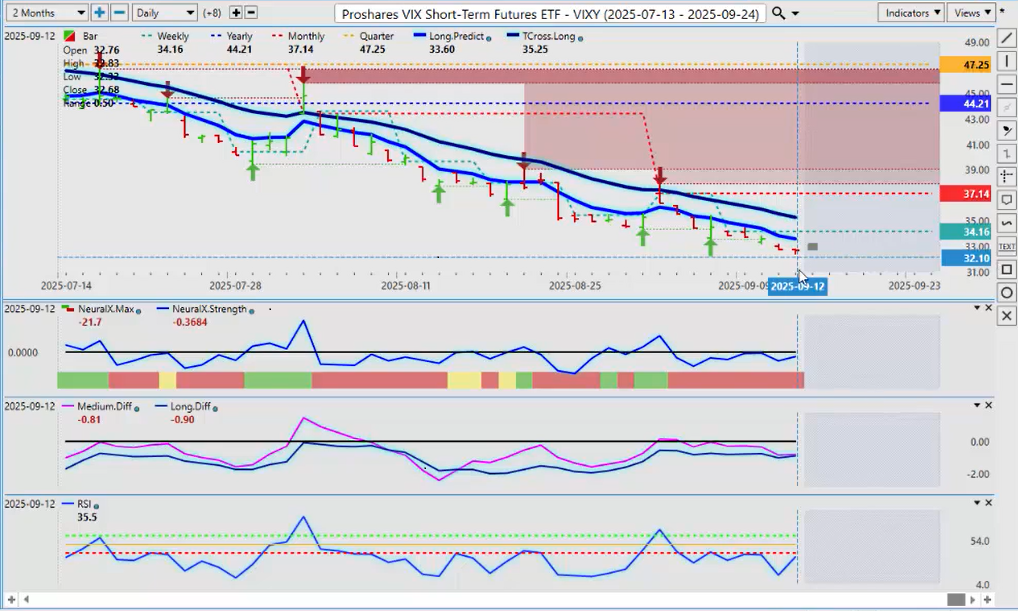
Task: Click the NeuralX.Max legend label
Action: click(x=106, y=309)
